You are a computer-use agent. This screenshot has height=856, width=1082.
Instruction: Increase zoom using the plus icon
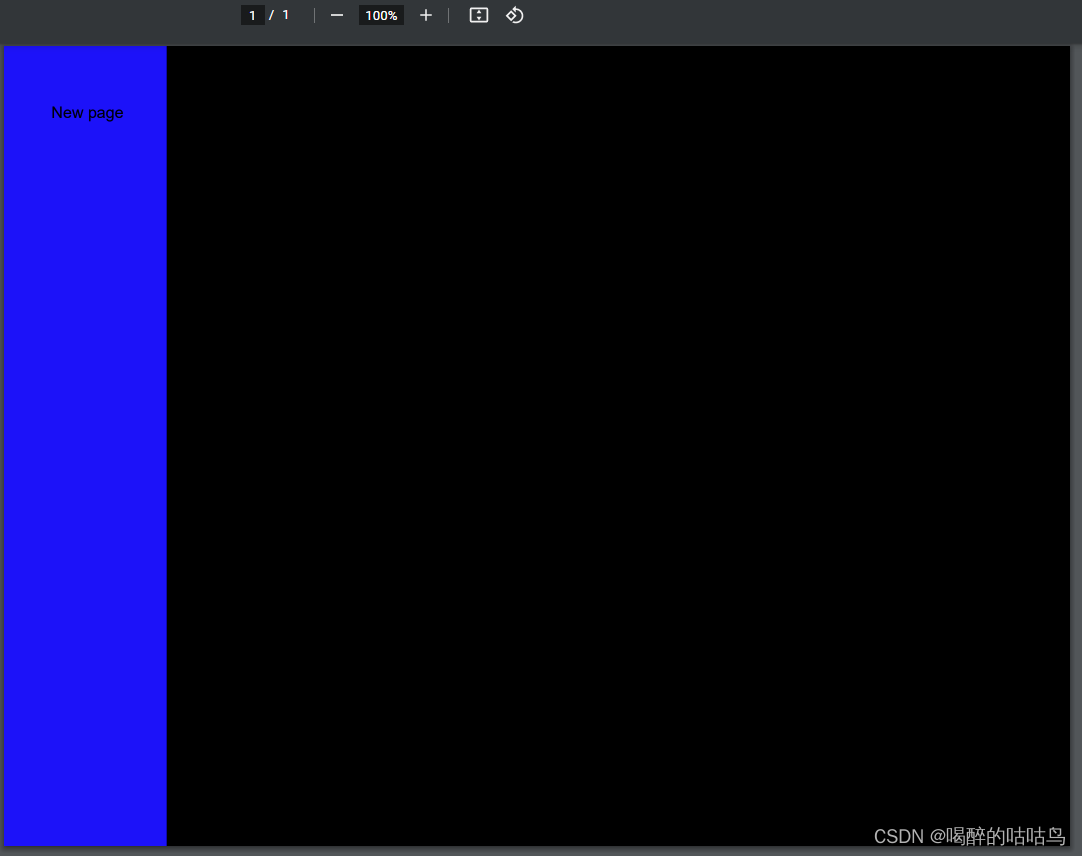(425, 15)
